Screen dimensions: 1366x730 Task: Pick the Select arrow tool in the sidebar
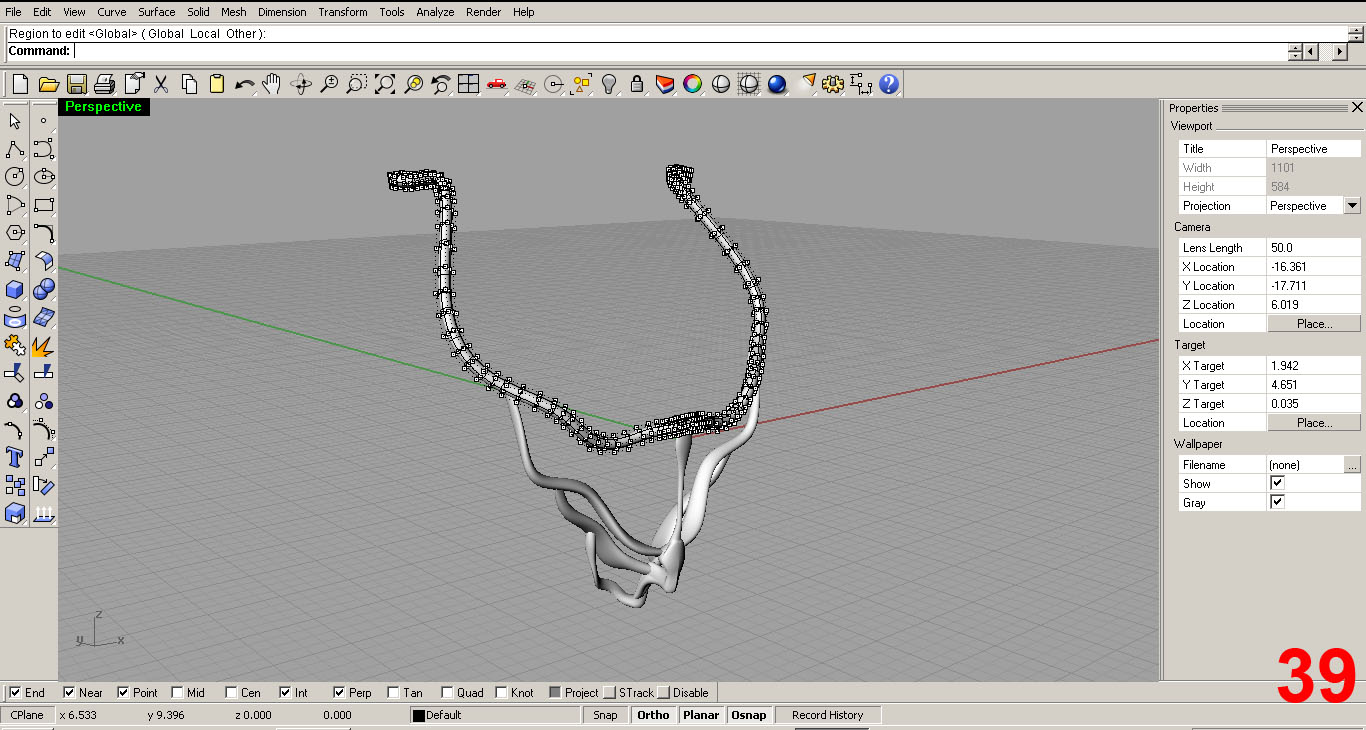(15, 121)
